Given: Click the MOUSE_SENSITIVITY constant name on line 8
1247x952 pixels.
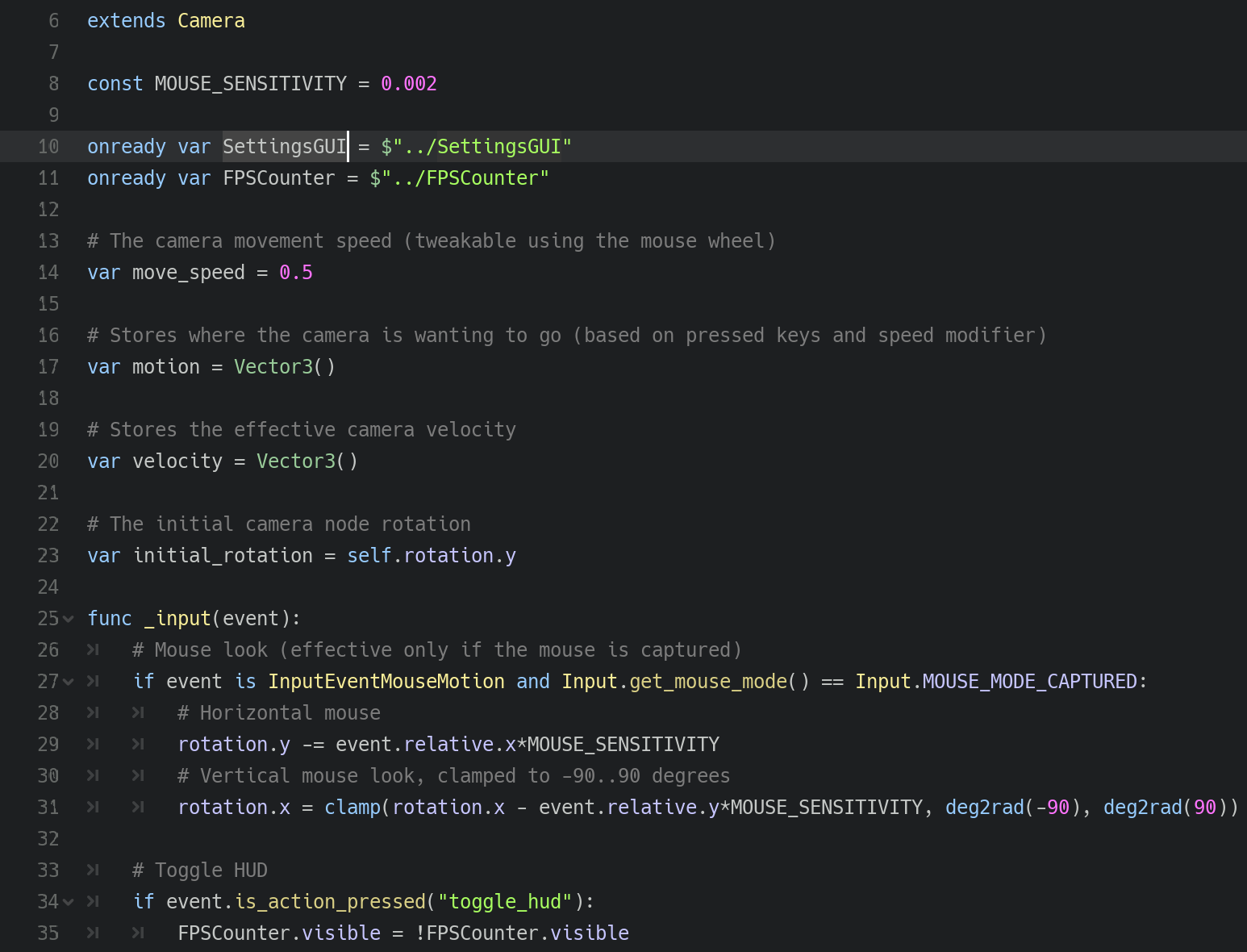Looking at the screenshot, I should [251, 84].
